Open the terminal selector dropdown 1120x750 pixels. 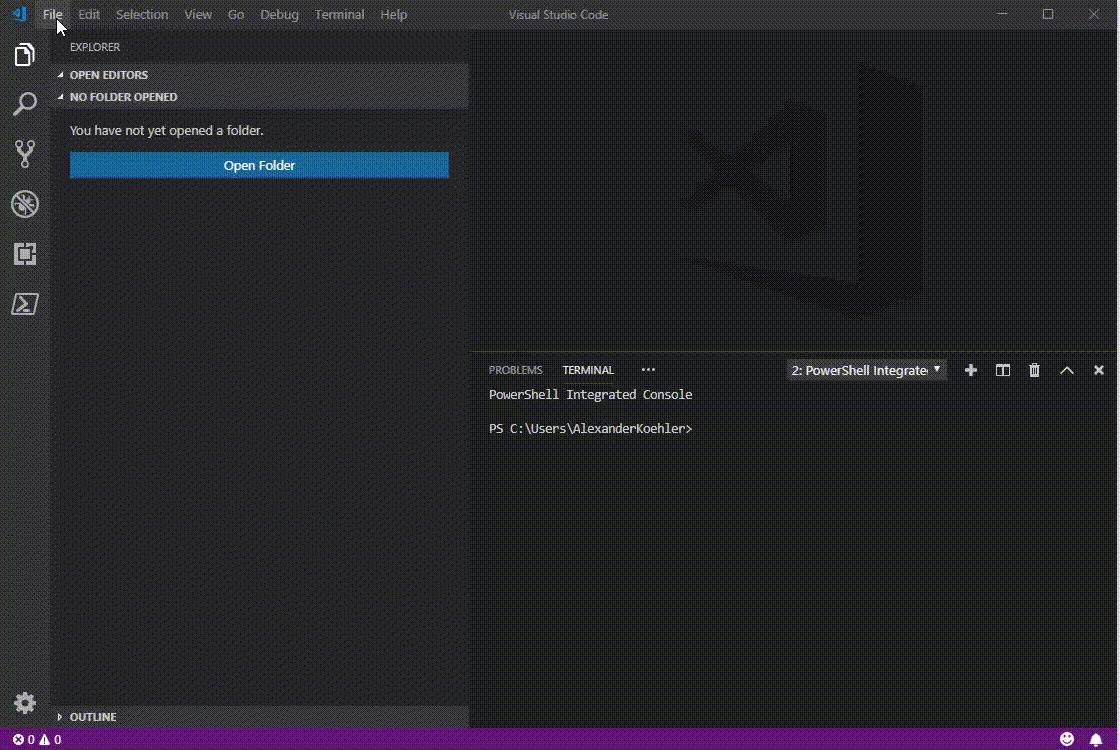pos(866,370)
